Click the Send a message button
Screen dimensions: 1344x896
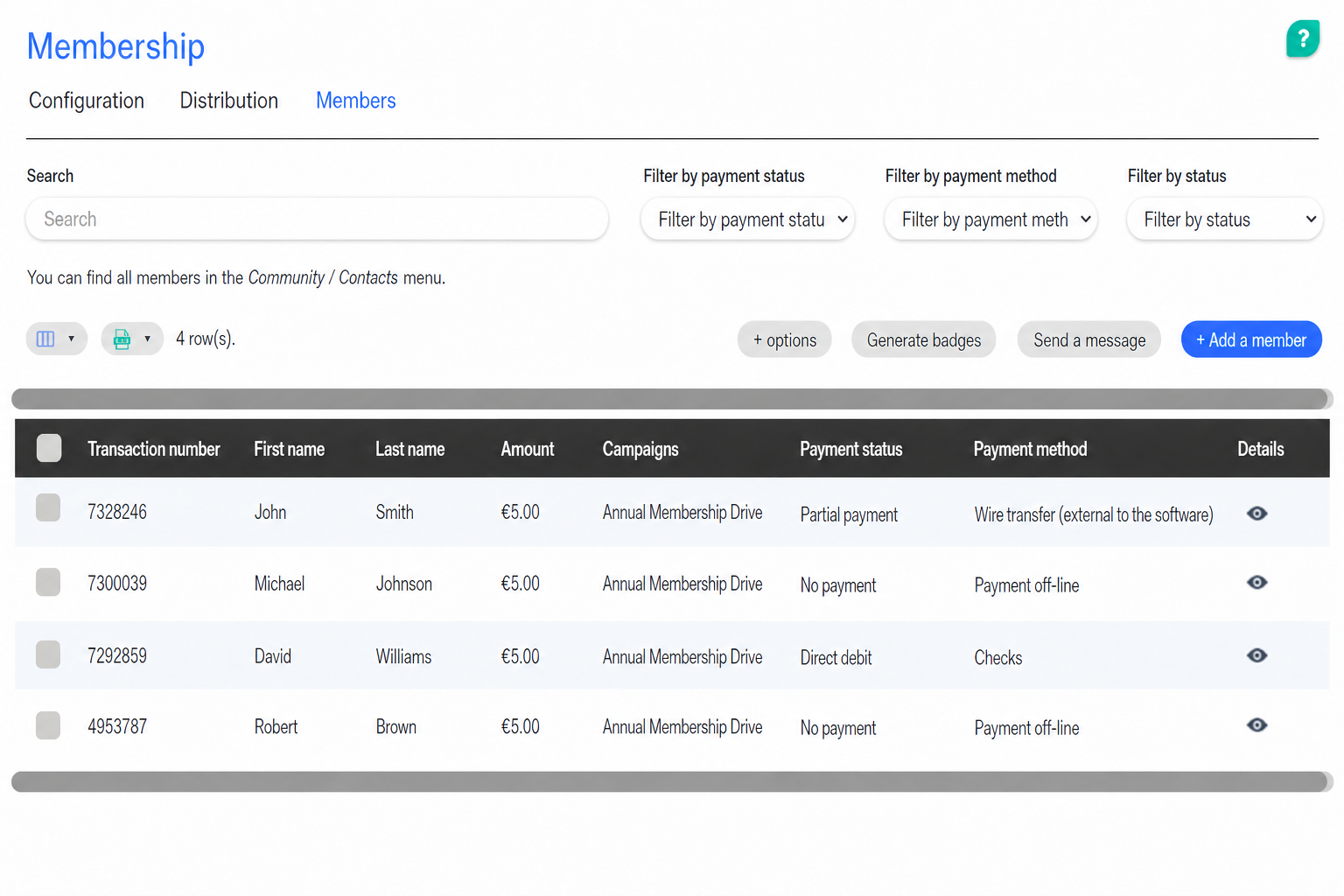pos(1089,339)
